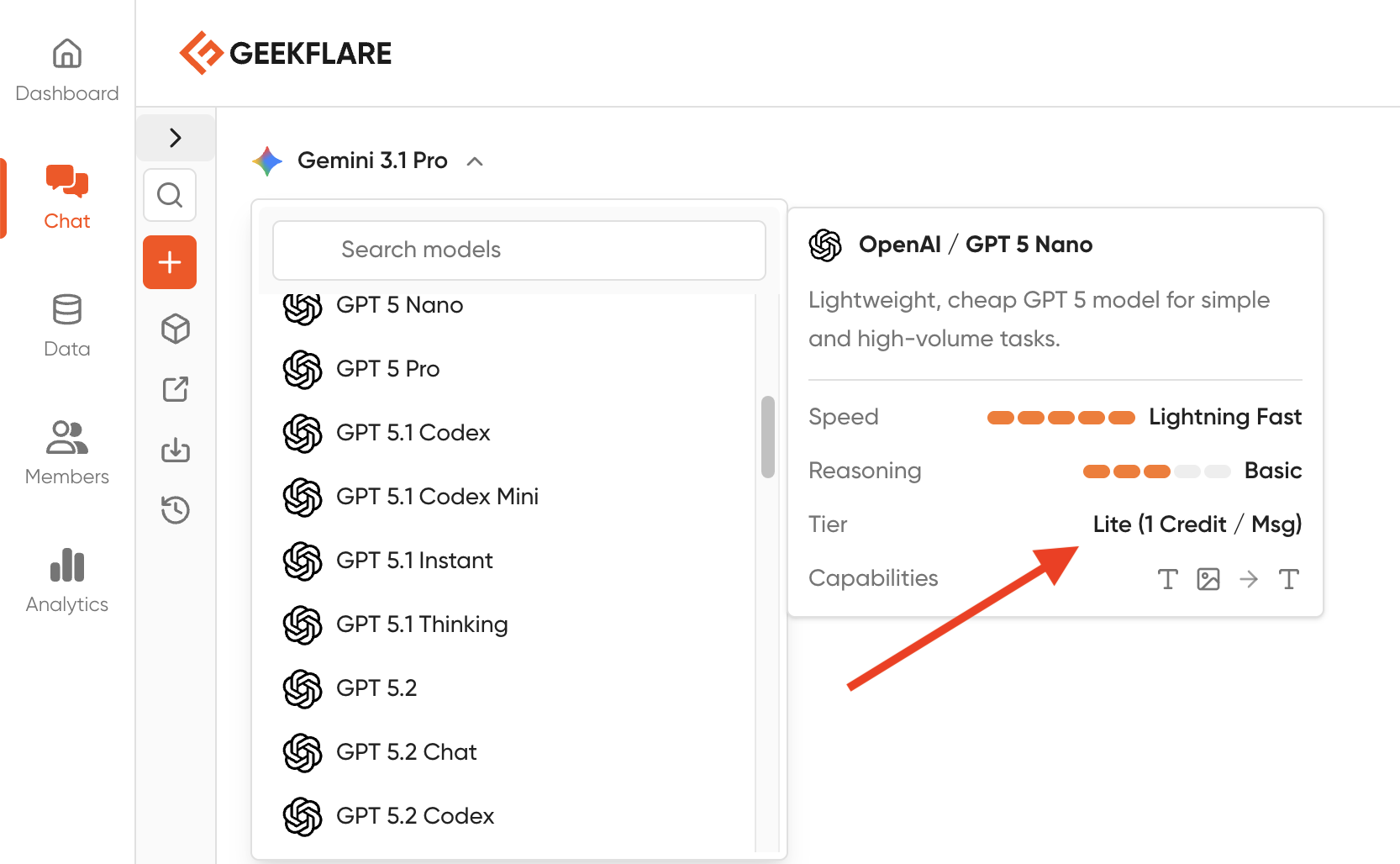Click the 3D cube icon

[x=176, y=329]
